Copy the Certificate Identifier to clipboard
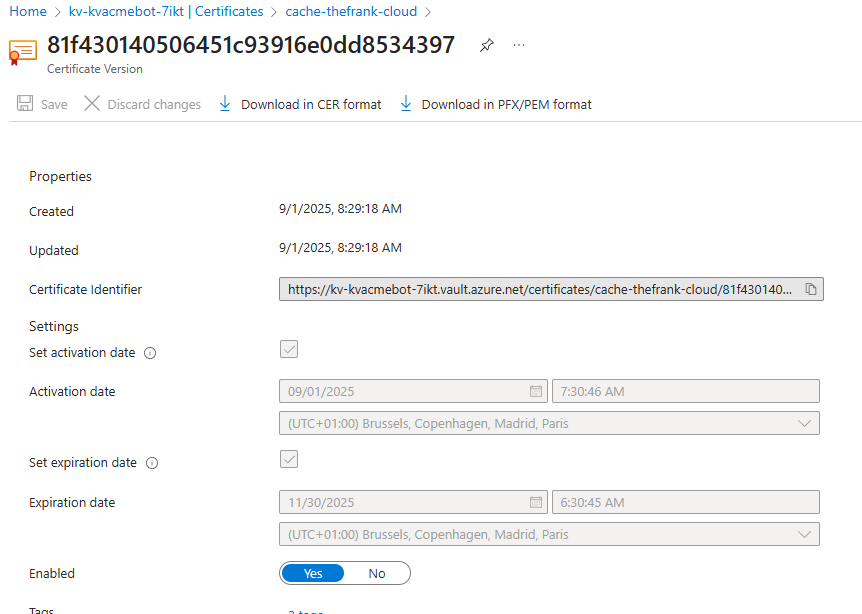Viewport: 862px width, 614px height. [x=811, y=289]
